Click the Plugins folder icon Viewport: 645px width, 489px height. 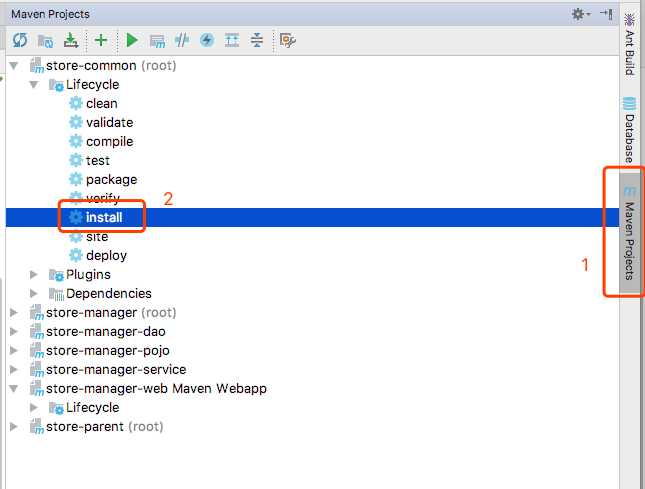click(x=56, y=275)
